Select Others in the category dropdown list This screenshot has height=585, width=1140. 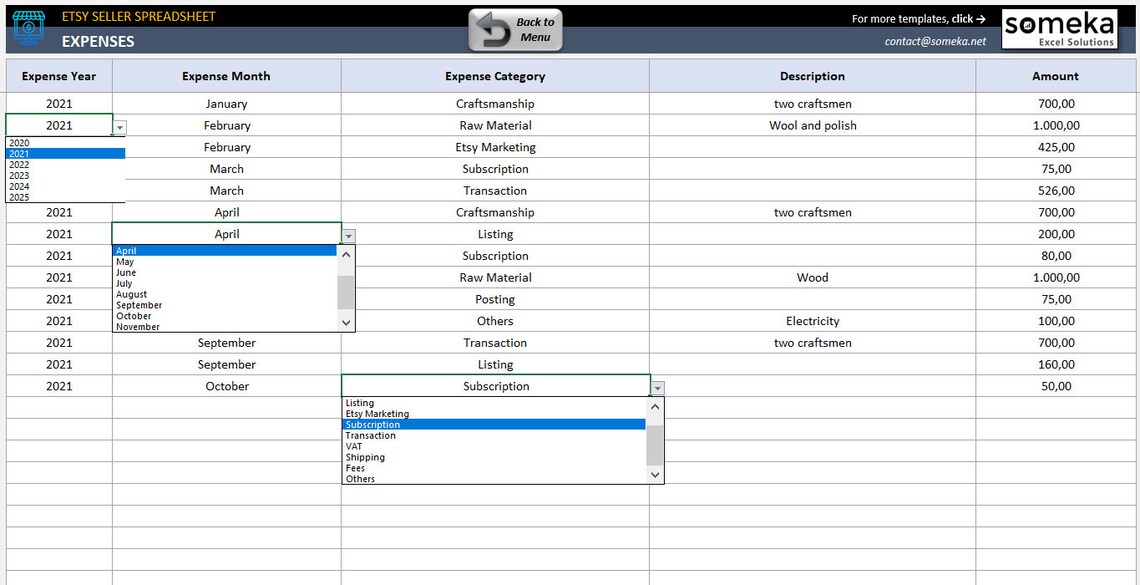click(x=494, y=479)
